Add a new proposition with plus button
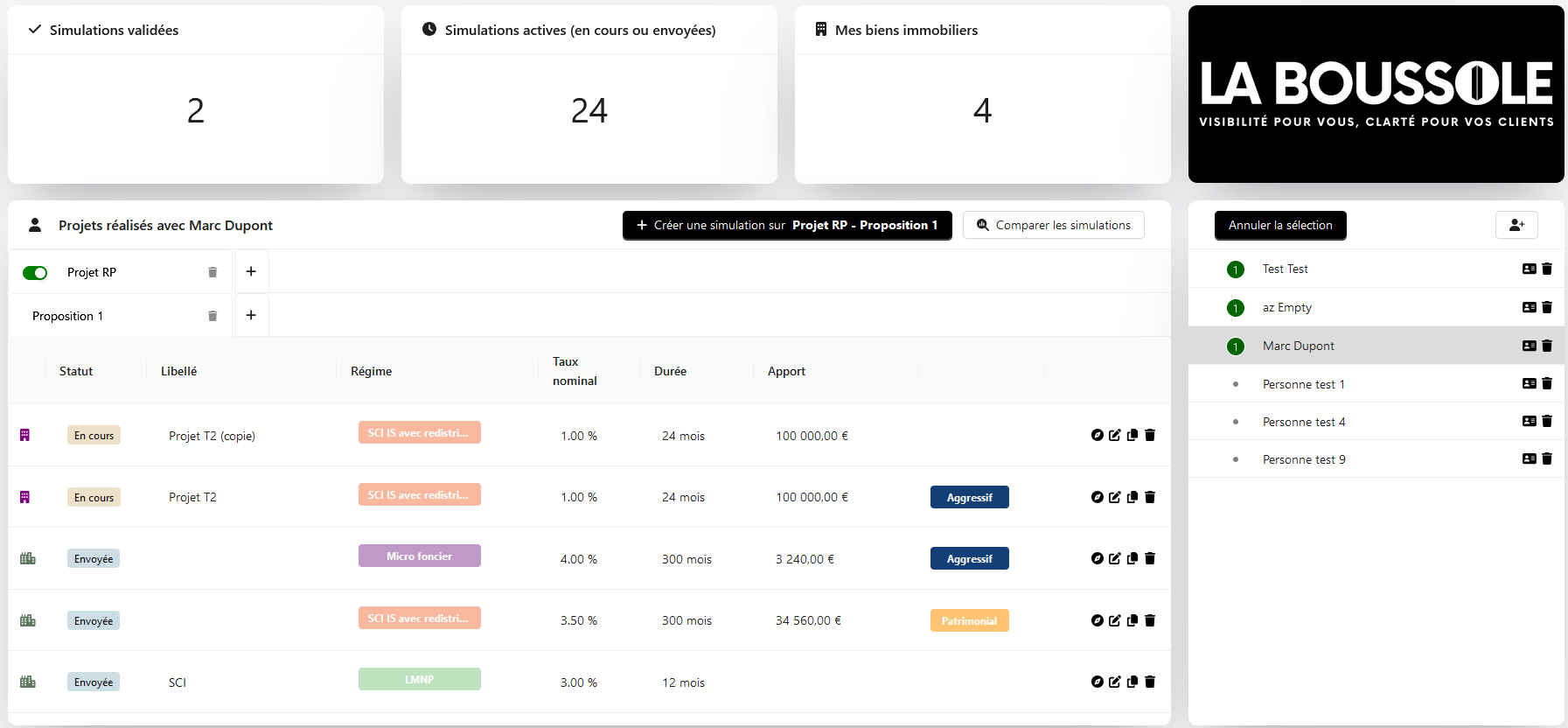The image size is (1568, 728). point(251,315)
